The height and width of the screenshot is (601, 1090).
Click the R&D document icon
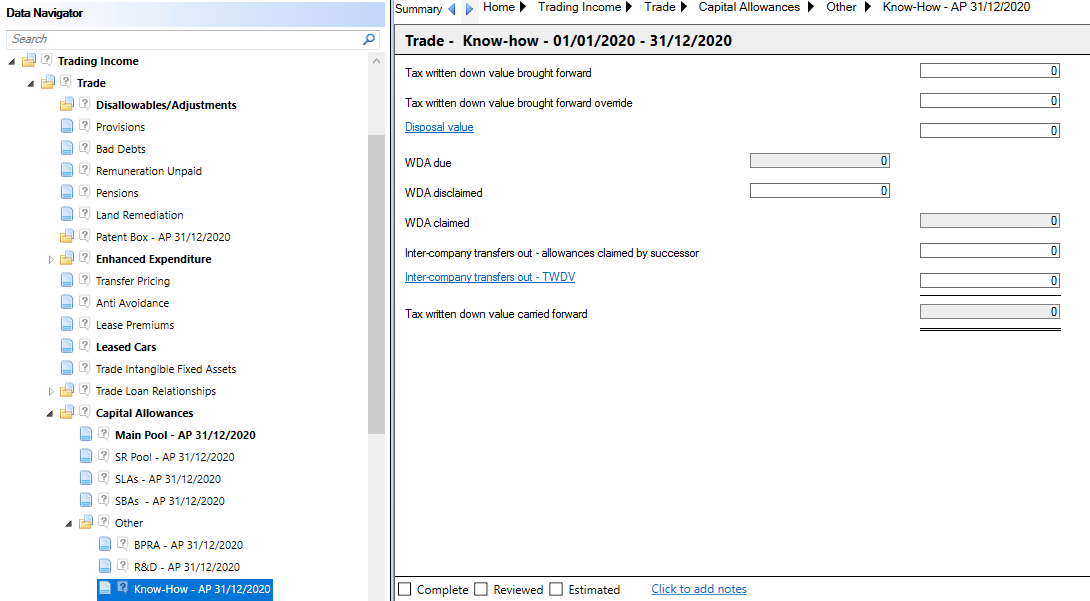click(105, 567)
